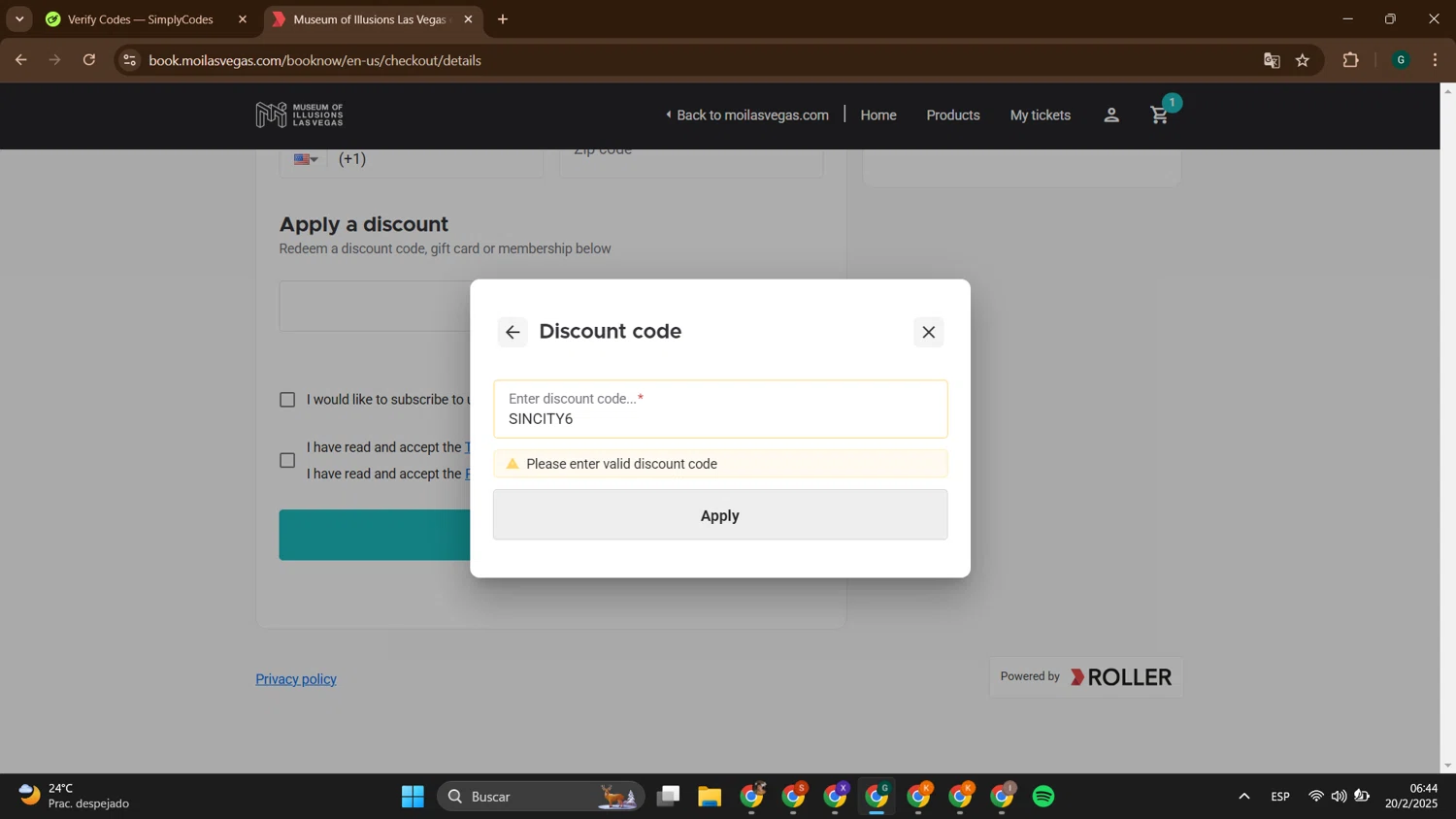1456x819 pixels.
Task: Open the Home menu item
Action: pos(878,115)
